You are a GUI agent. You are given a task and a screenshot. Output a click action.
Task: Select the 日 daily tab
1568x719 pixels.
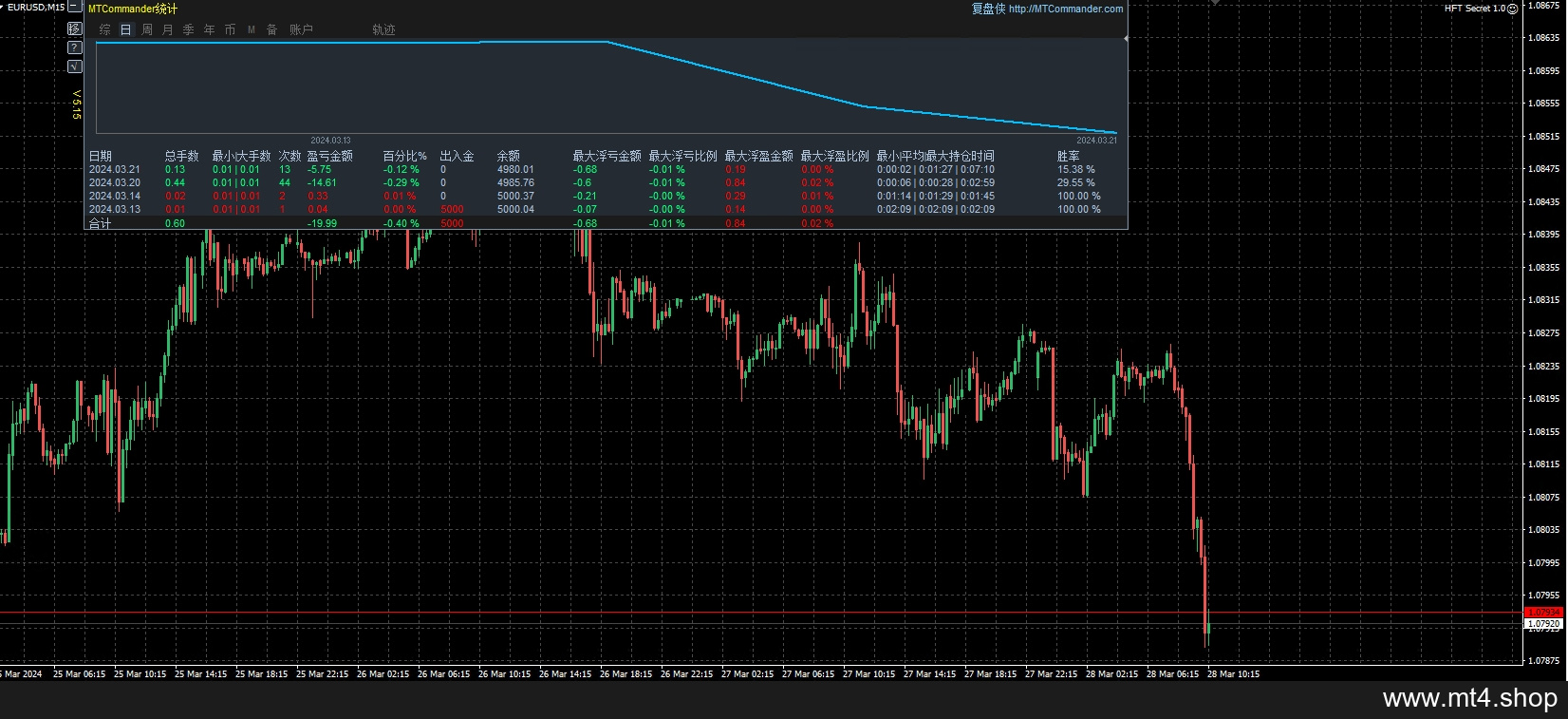[126, 29]
